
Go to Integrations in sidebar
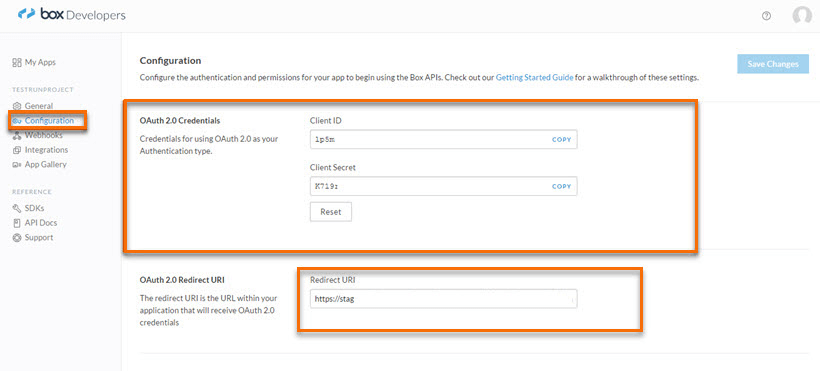(x=47, y=150)
